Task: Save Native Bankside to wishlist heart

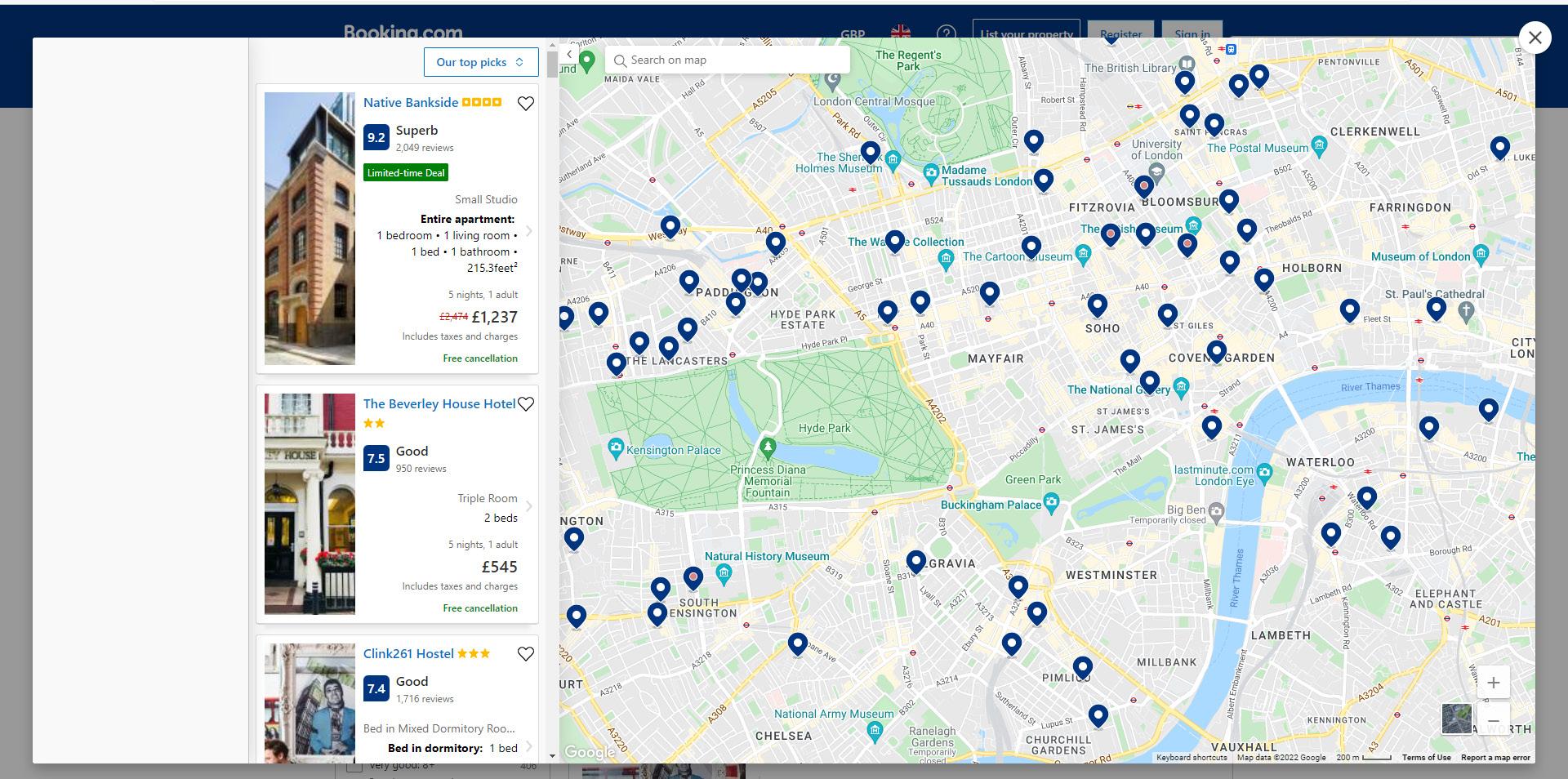Action: 526,103
